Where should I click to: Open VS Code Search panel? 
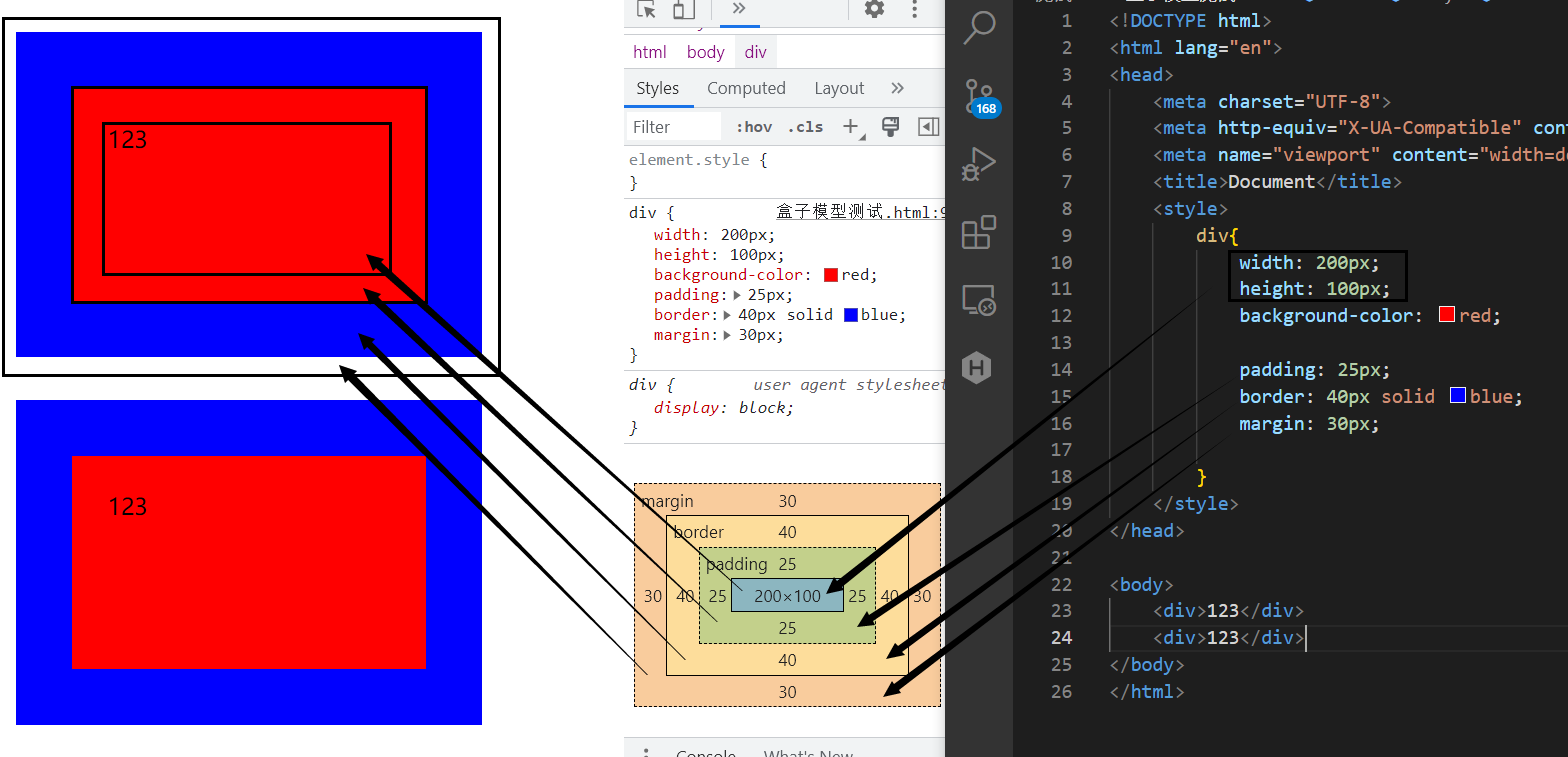click(x=979, y=28)
